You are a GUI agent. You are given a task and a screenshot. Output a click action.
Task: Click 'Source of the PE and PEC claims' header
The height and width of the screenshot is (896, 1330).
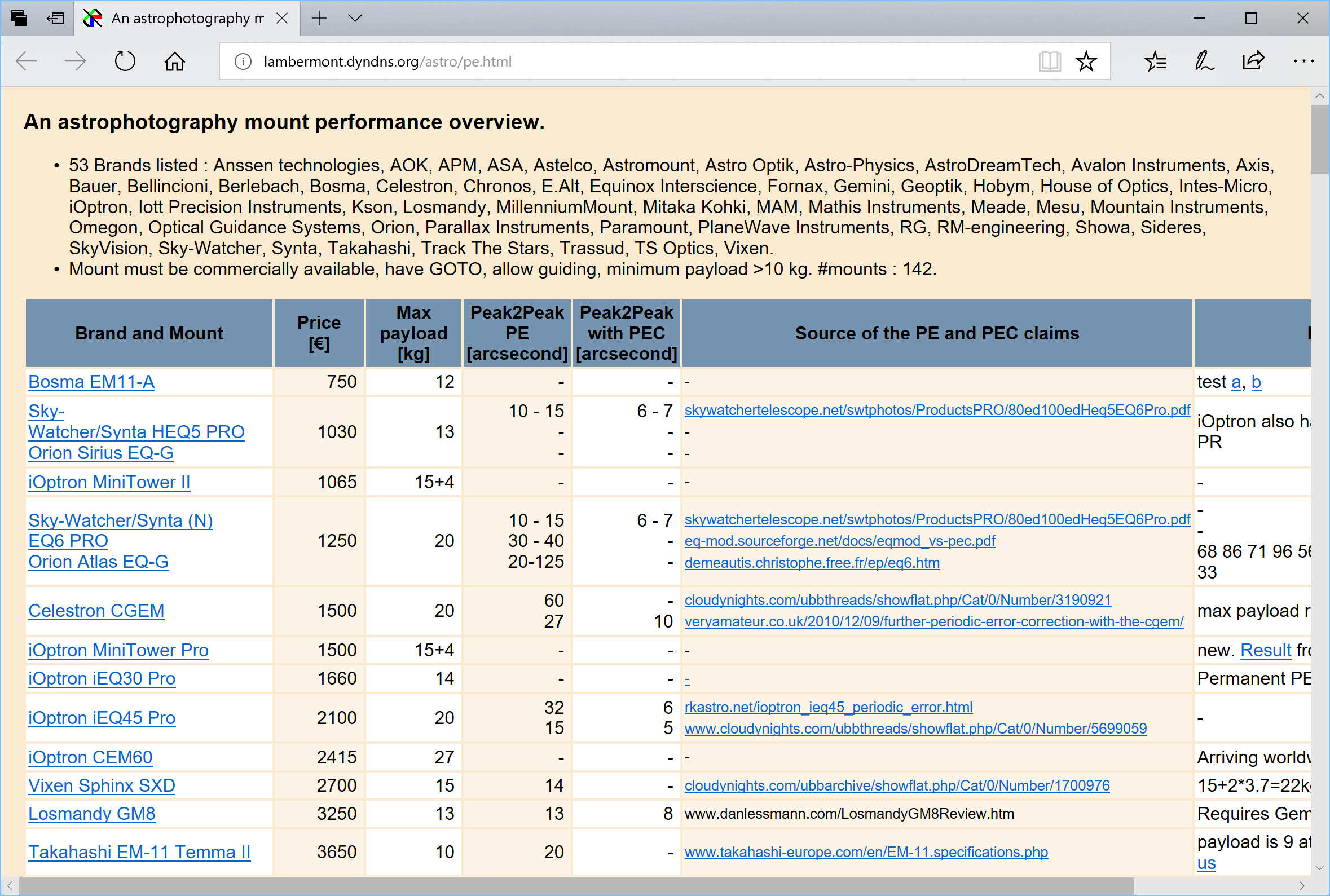(937, 333)
